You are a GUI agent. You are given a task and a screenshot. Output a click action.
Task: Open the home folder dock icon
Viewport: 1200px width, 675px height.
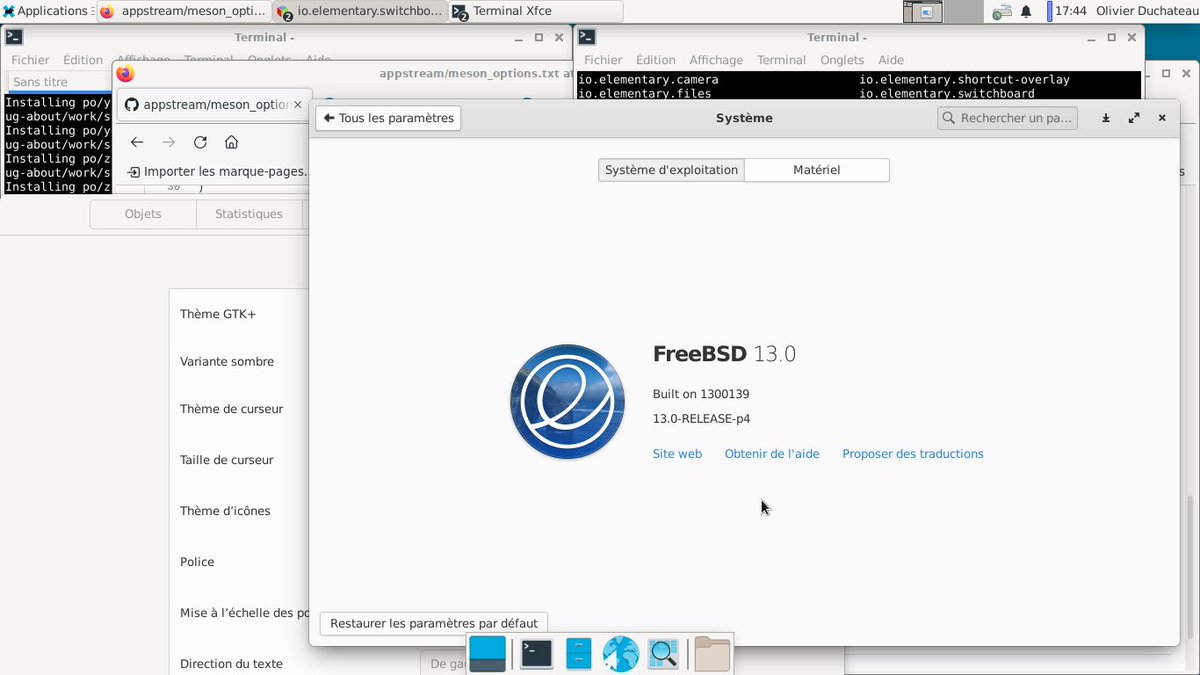(x=712, y=654)
